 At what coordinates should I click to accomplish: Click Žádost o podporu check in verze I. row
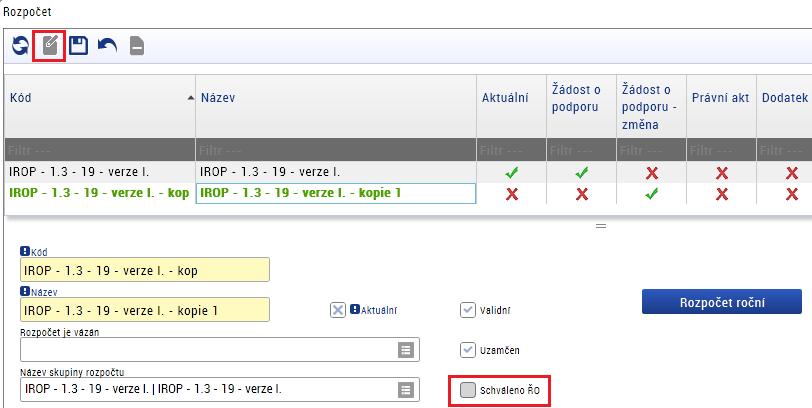coord(582,172)
